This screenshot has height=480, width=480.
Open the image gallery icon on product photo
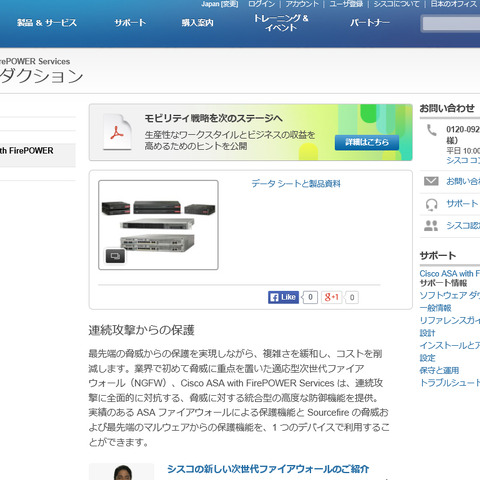115,256
